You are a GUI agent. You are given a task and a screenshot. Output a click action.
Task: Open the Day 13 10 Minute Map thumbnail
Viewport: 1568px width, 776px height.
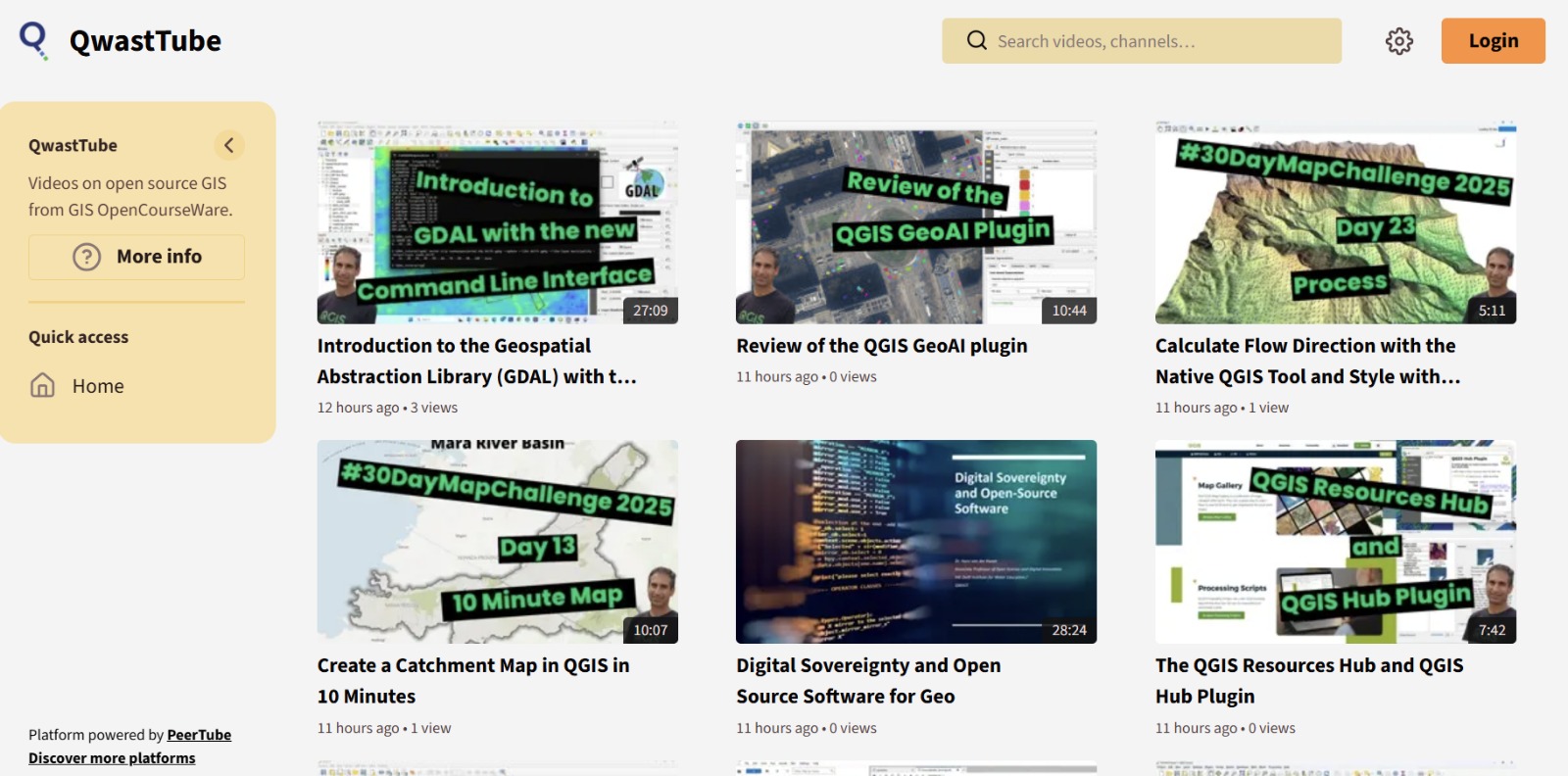click(x=497, y=542)
